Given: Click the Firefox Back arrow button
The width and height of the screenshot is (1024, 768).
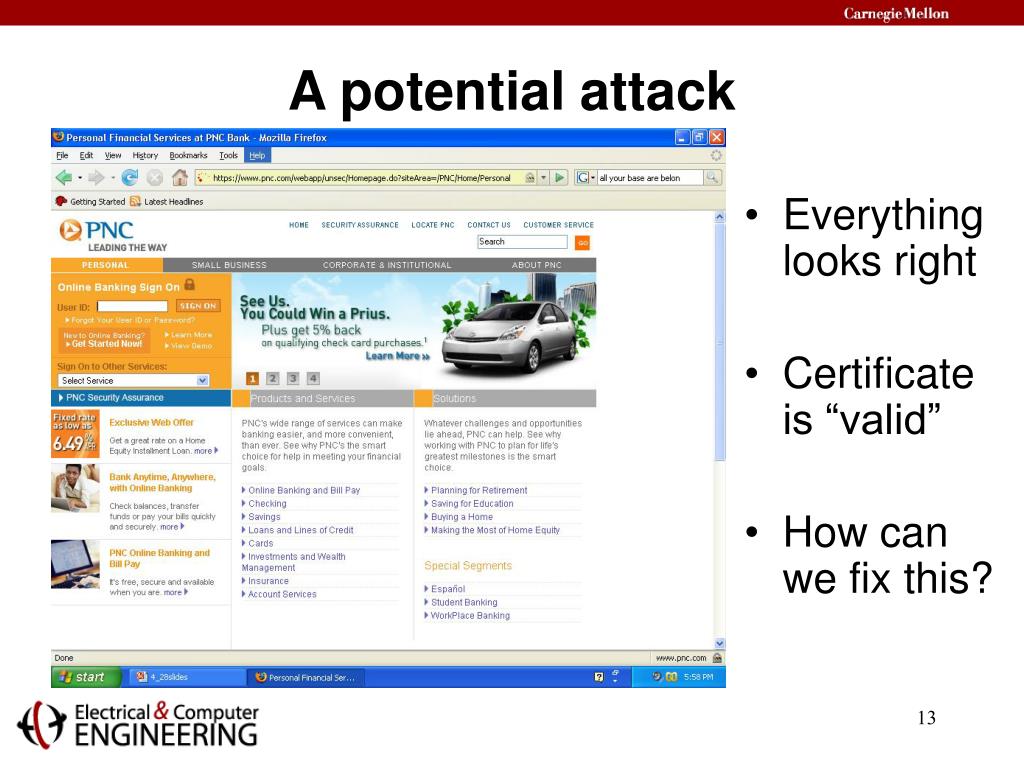Looking at the screenshot, I should [x=64, y=177].
